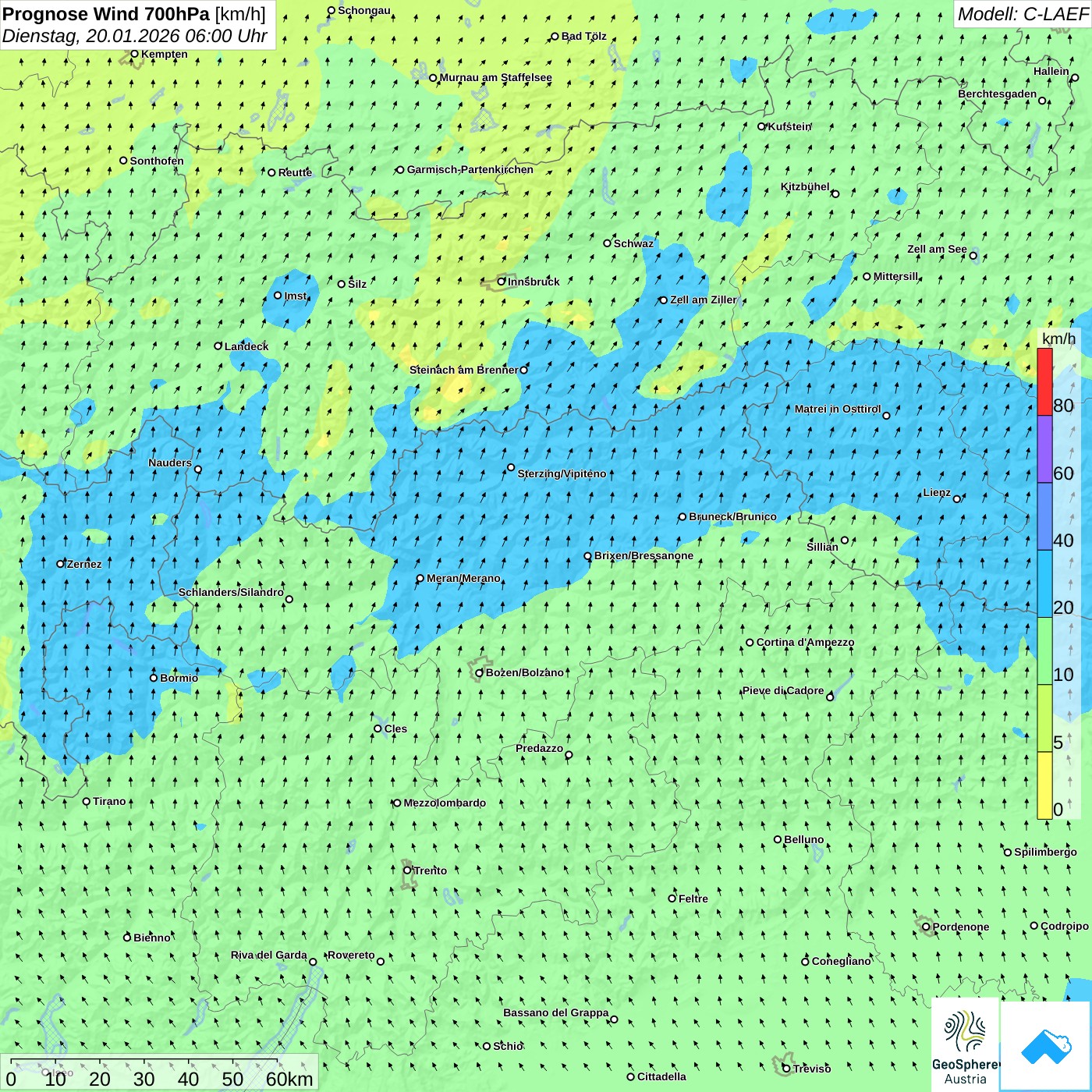Click the Lienz city label
The height and width of the screenshot is (1092, 1092).
click(937, 492)
